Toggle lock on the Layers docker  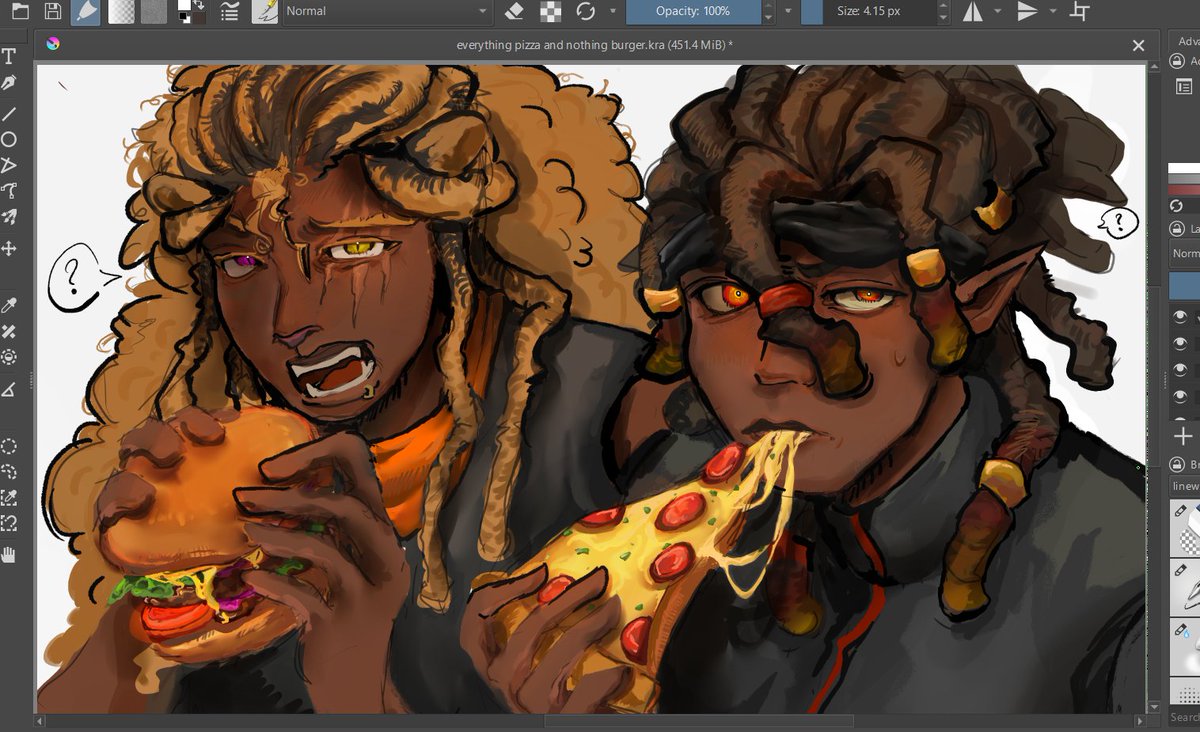pyautogui.click(x=1178, y=229)
